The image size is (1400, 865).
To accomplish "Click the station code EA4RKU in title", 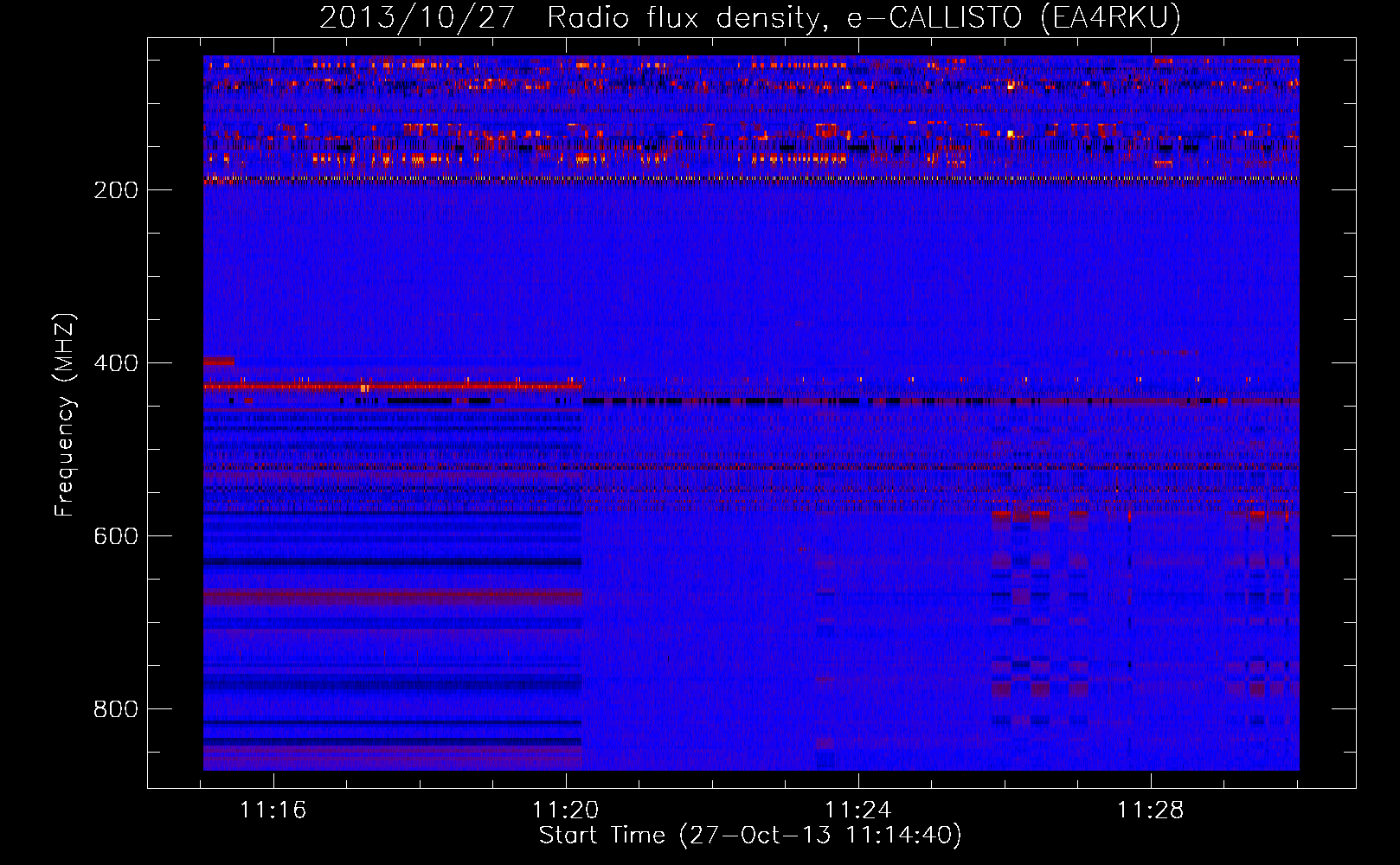I will click(1110, 17).
